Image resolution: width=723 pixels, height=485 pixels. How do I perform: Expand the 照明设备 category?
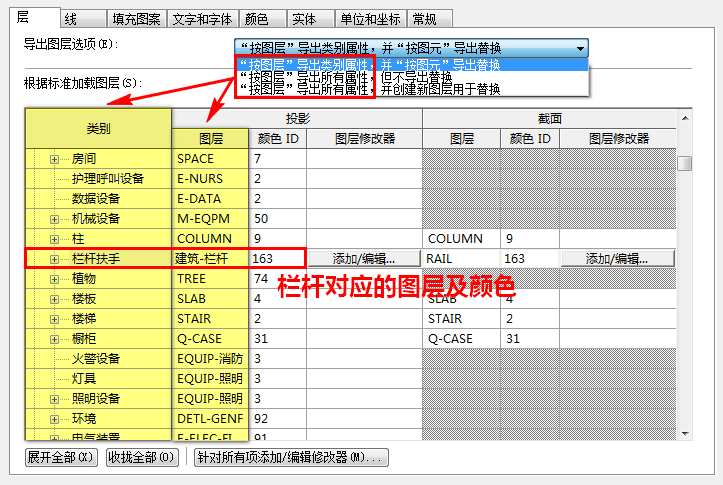click(x=54, y=399)
